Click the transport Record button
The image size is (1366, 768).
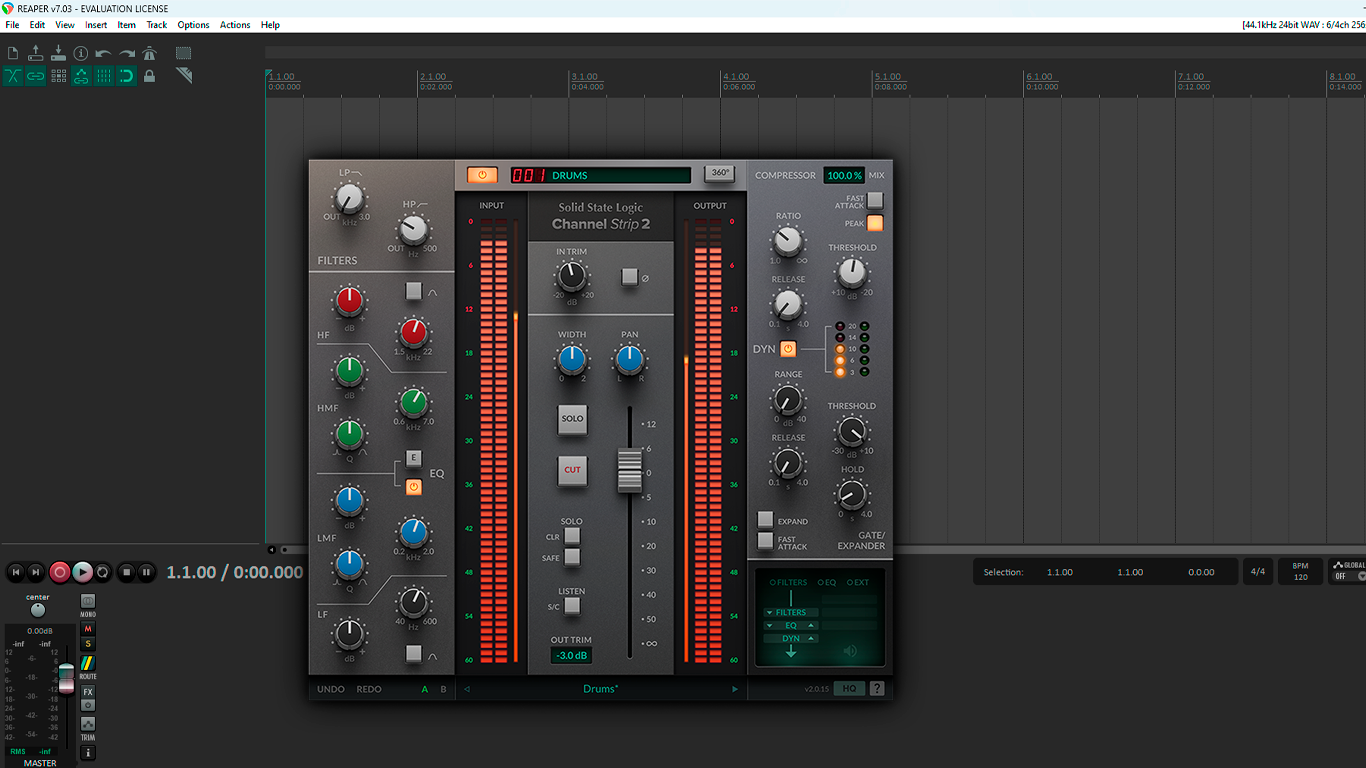pos(60,572)
